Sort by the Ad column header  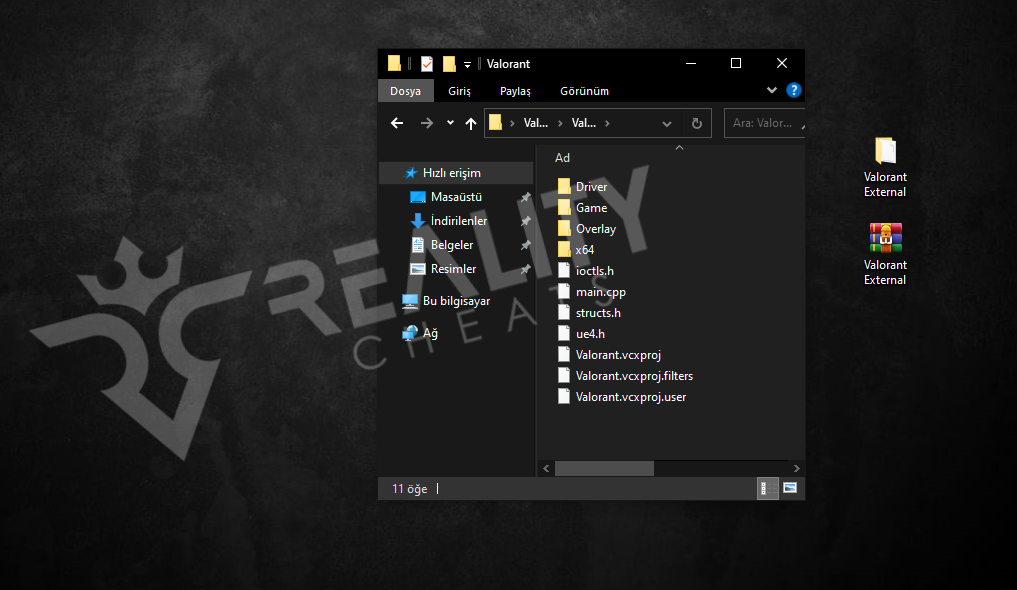tap(562, 158)
